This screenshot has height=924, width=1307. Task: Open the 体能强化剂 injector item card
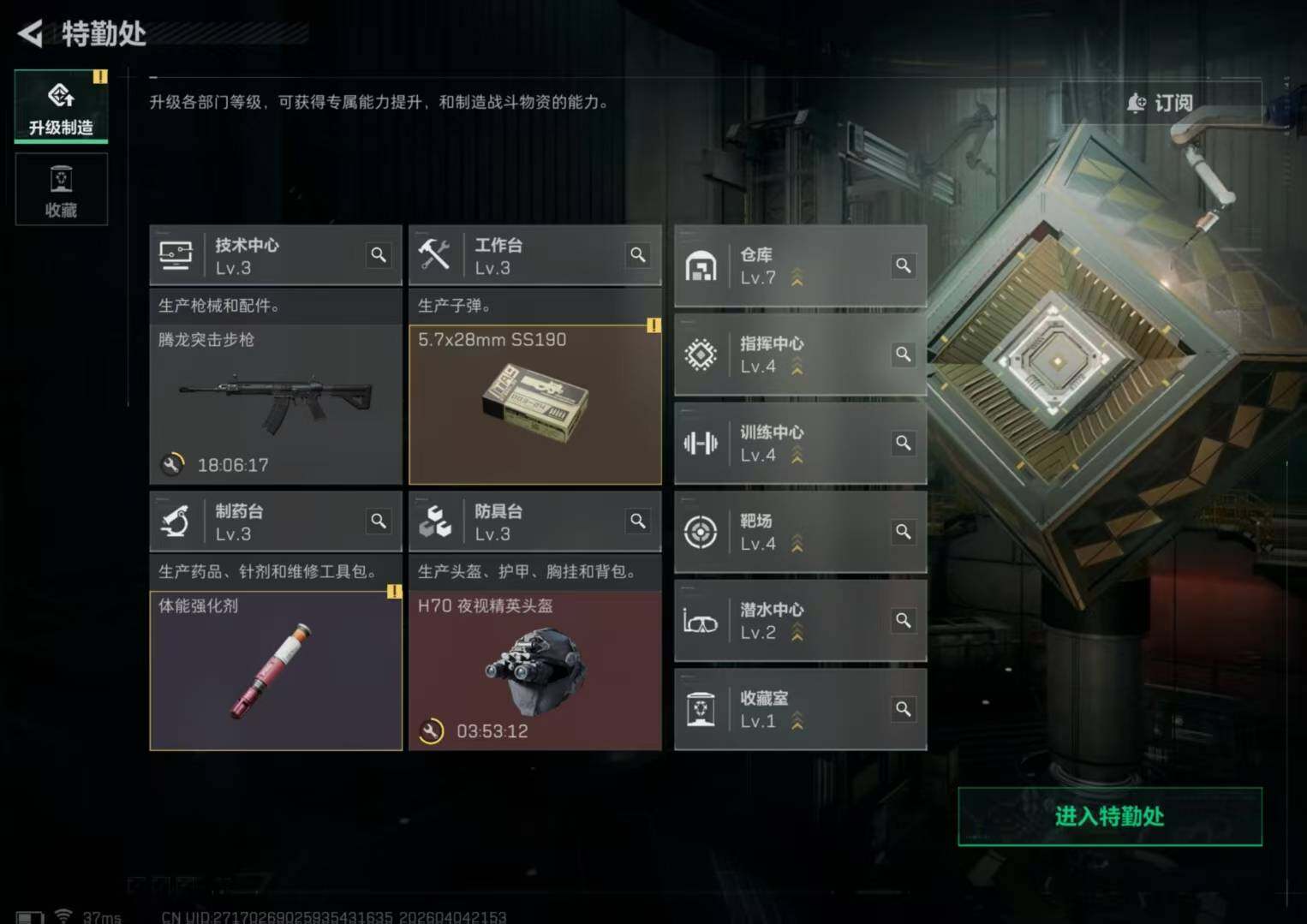coord(276,671)
